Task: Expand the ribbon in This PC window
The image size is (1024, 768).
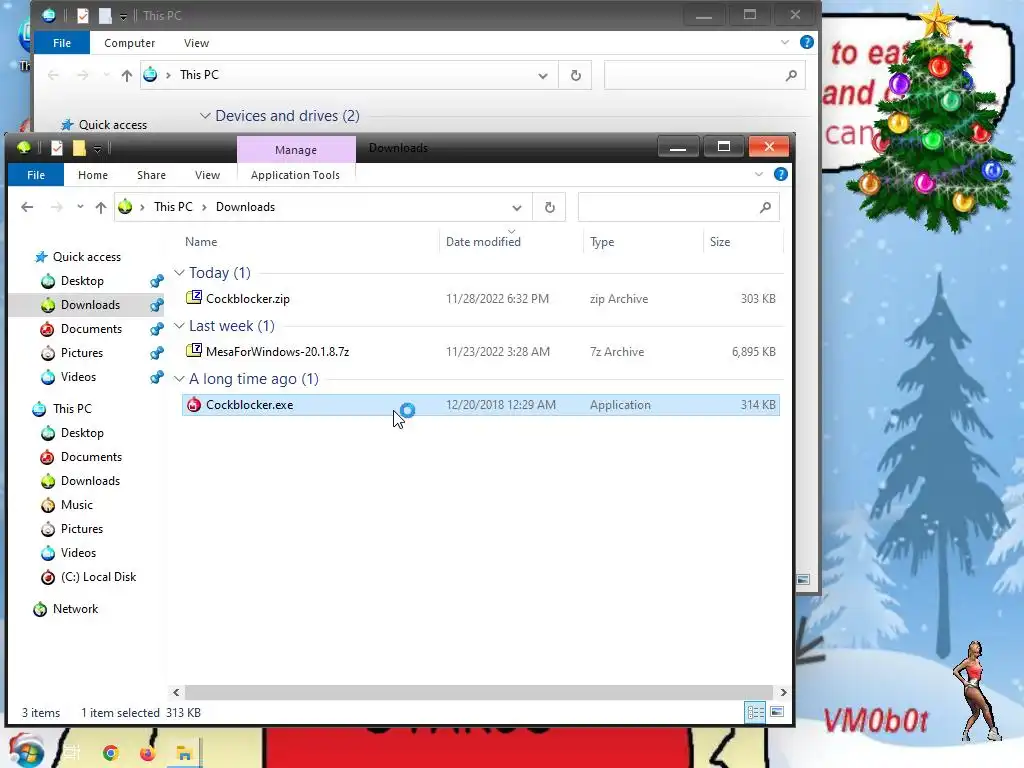Action: [784, 42]
